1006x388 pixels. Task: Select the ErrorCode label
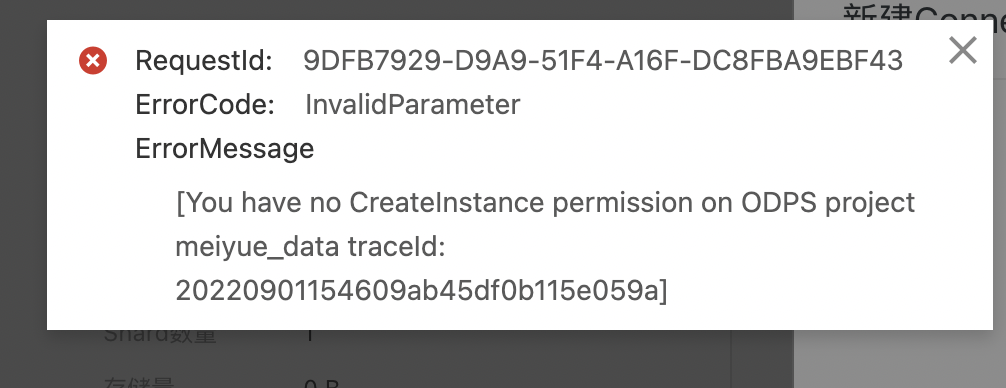tap(205, 105)
